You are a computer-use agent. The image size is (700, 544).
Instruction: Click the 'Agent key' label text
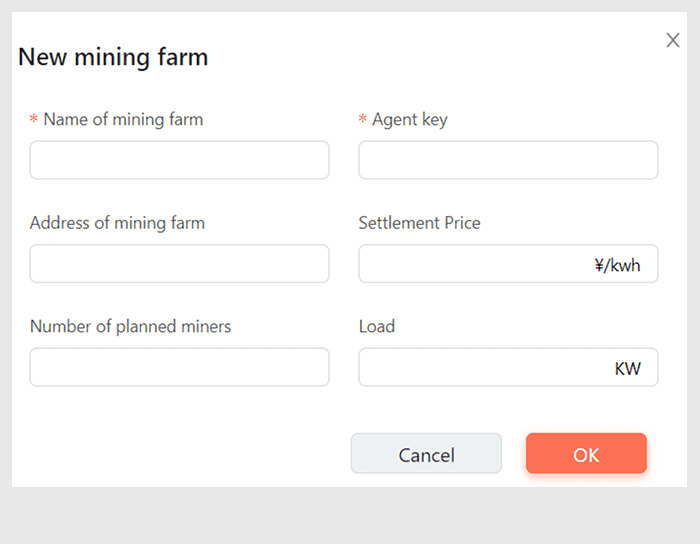coord(409,119)
